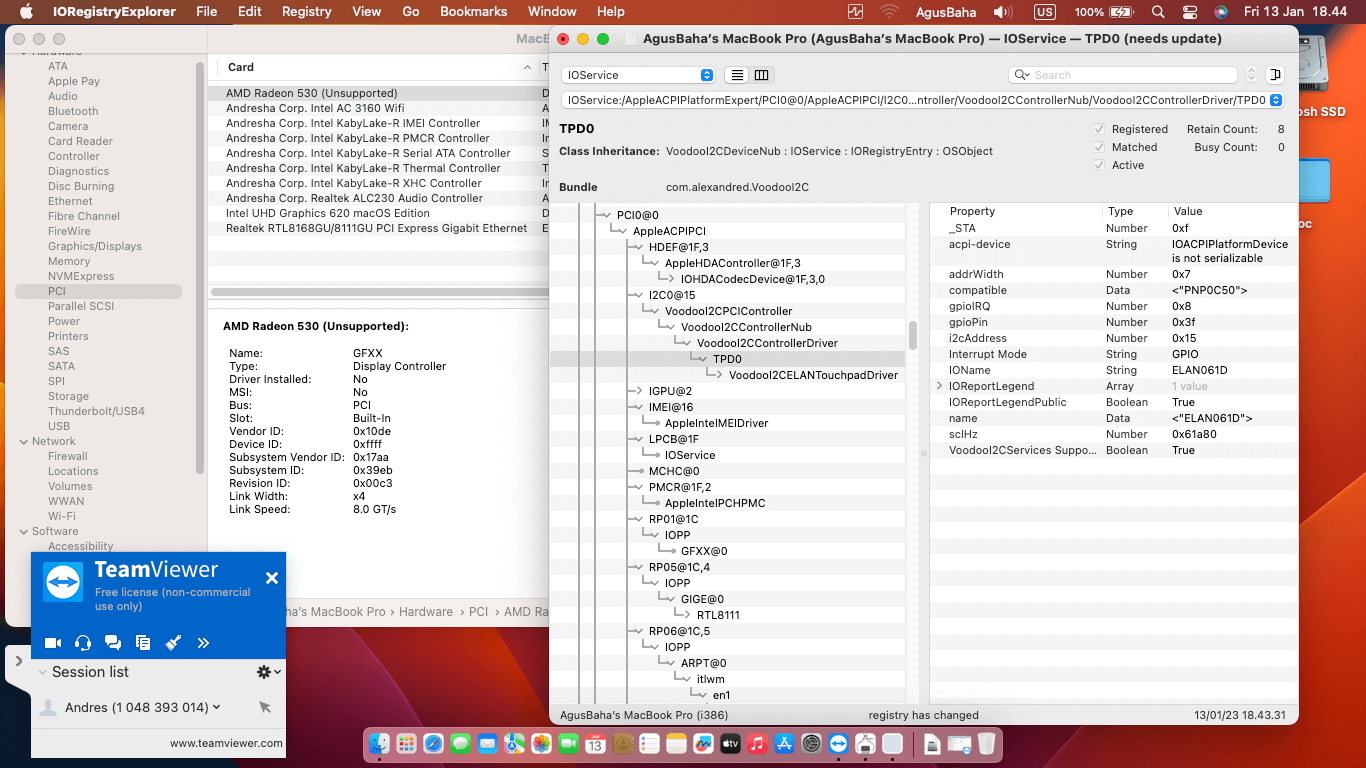Open Control Center in menu bar
1366x768 pixels.
(1190, 12)
